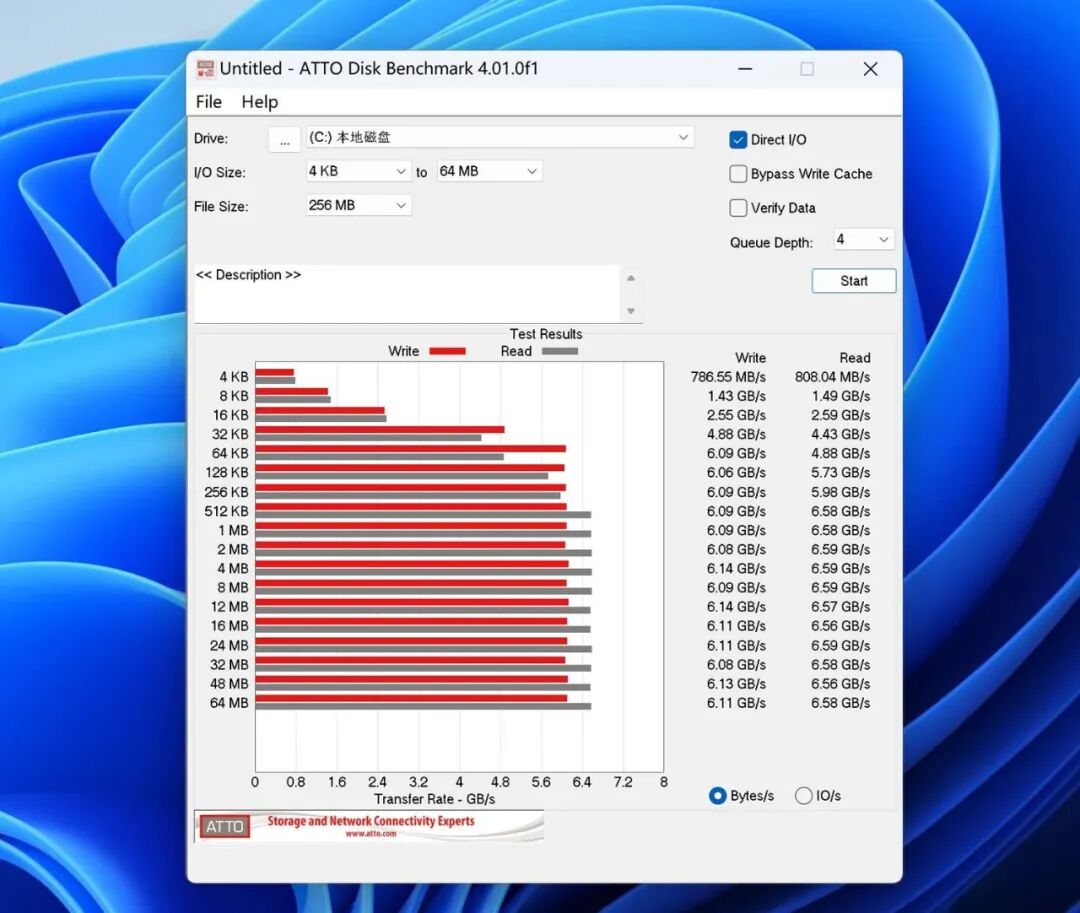The height and width of the screenshot is (913, 1080).
Task: Click the description scroll up arrow
Action: pos(631,278)
